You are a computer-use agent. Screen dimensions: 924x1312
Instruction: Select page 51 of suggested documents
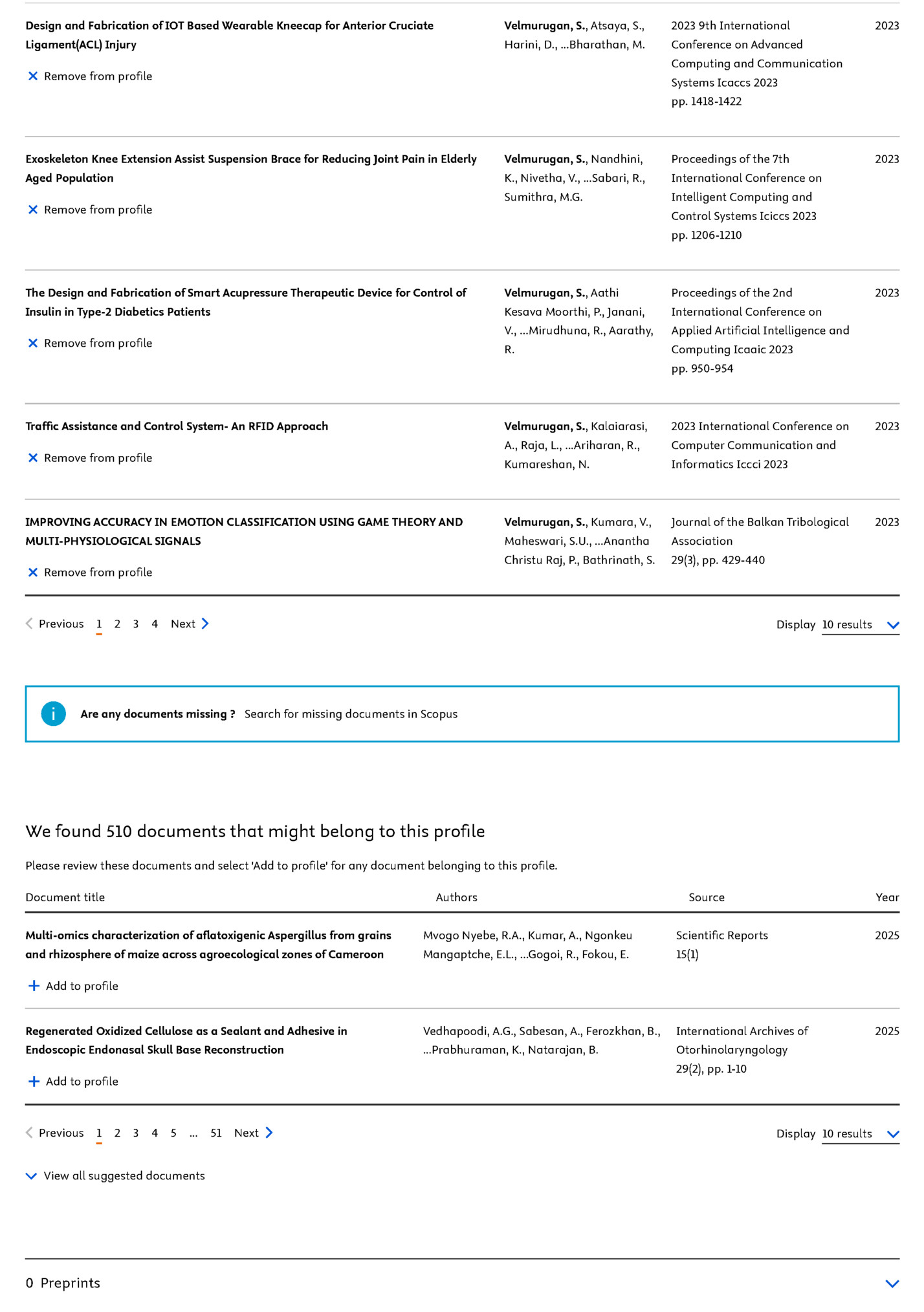[216, 1133]
